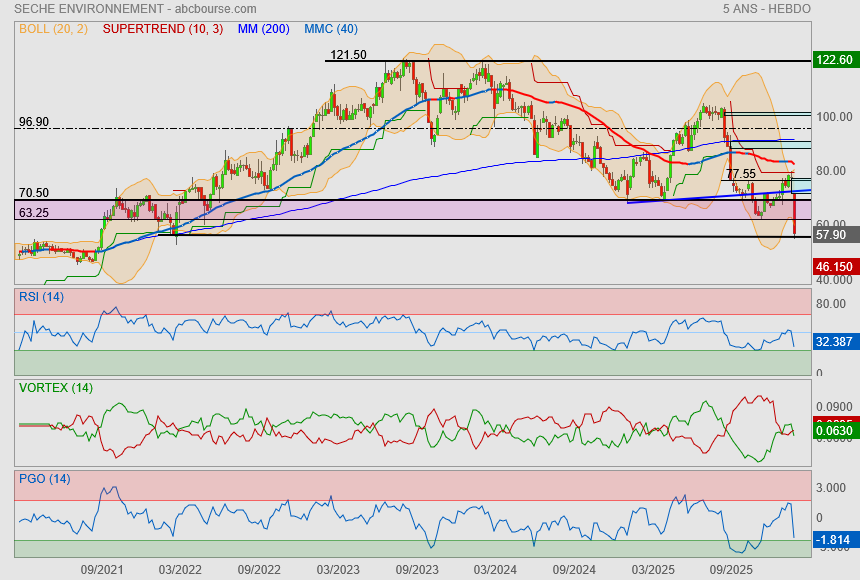
Task: Click the 63.25 support level label
Action: pyautogui.click(x=34, y=212)
